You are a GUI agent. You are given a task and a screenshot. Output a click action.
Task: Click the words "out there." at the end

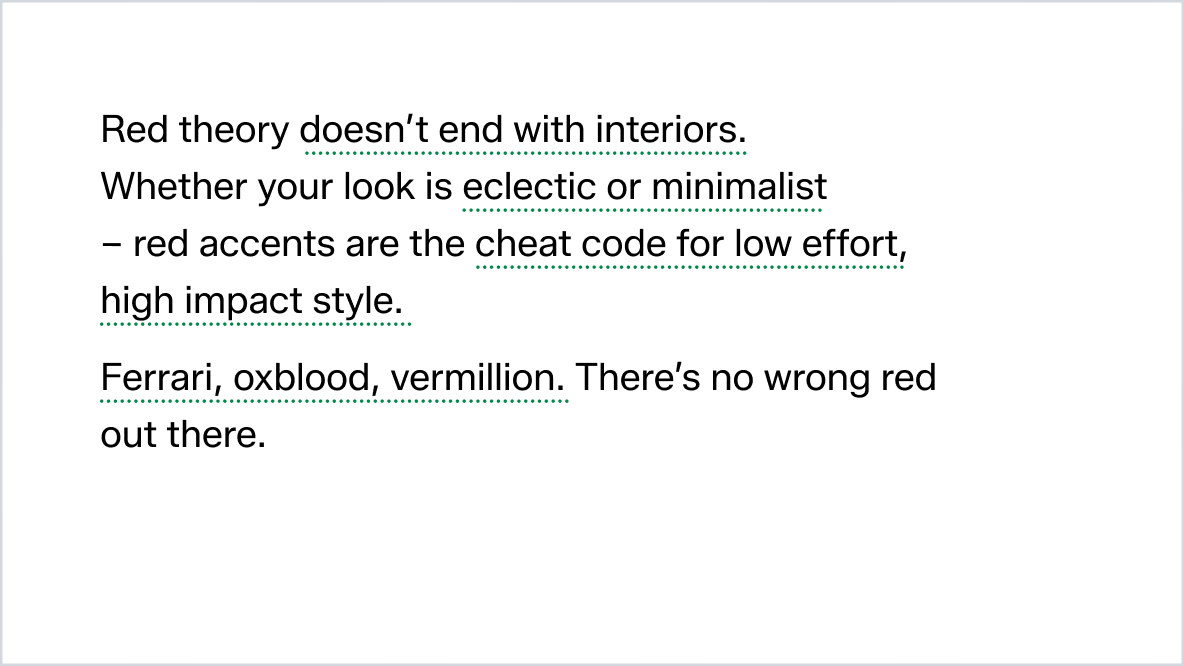click(182, 436)
